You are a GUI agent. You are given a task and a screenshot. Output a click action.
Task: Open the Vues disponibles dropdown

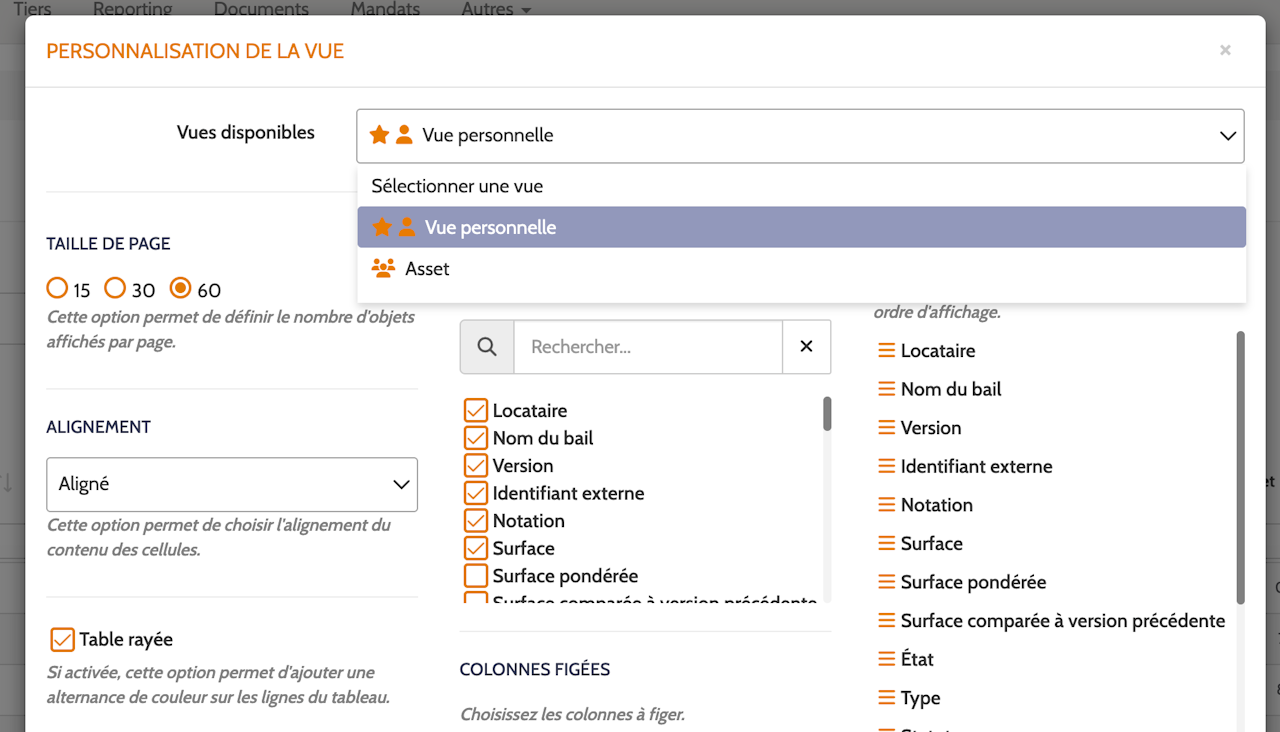800,136
